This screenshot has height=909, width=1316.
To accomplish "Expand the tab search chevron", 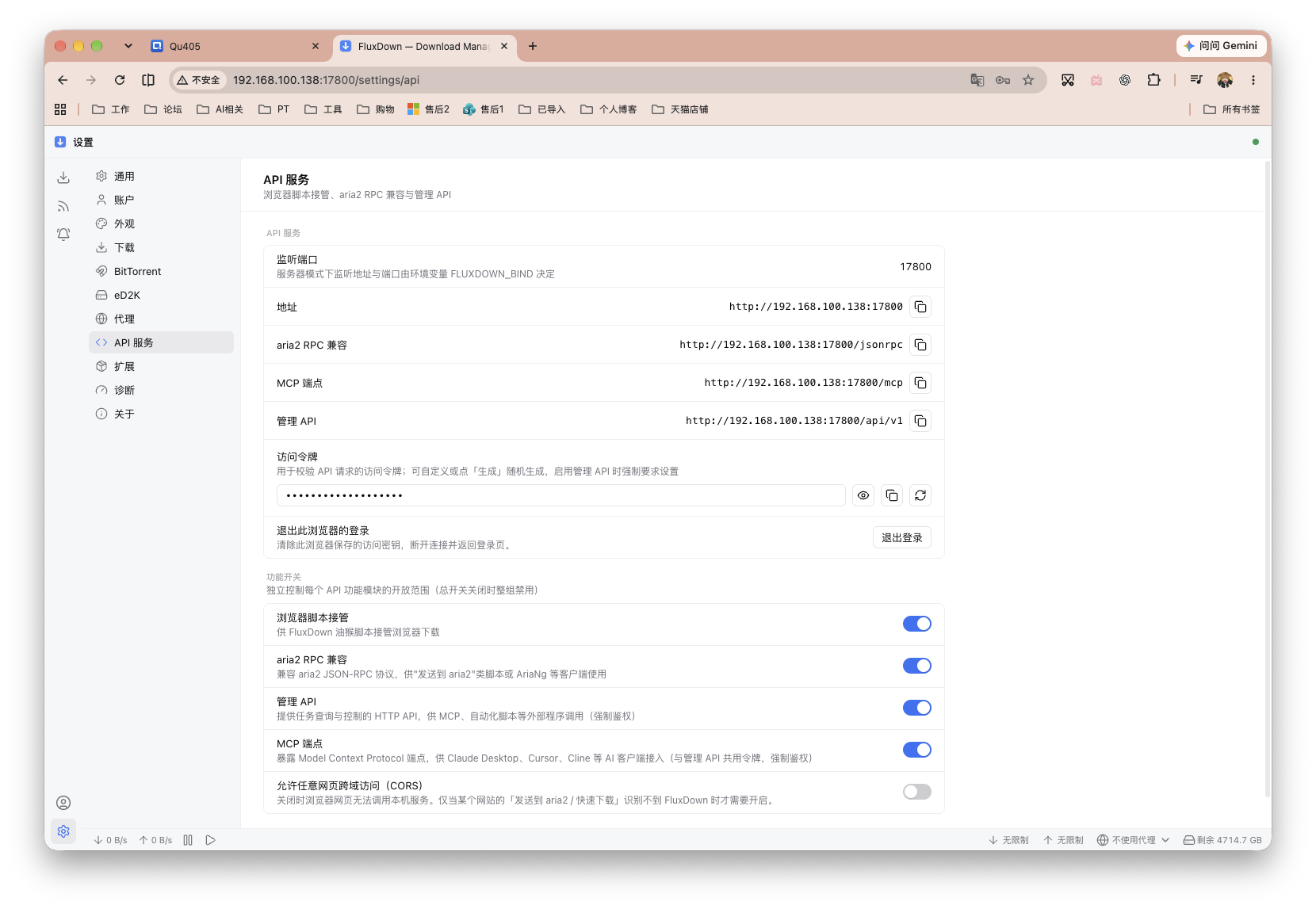I will pos(128,46).
